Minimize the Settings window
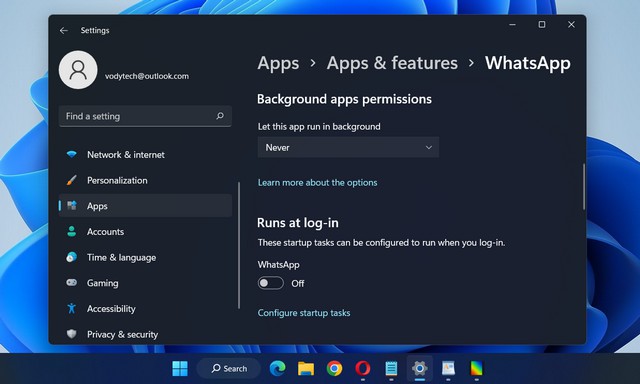 [x=512, y=24]
